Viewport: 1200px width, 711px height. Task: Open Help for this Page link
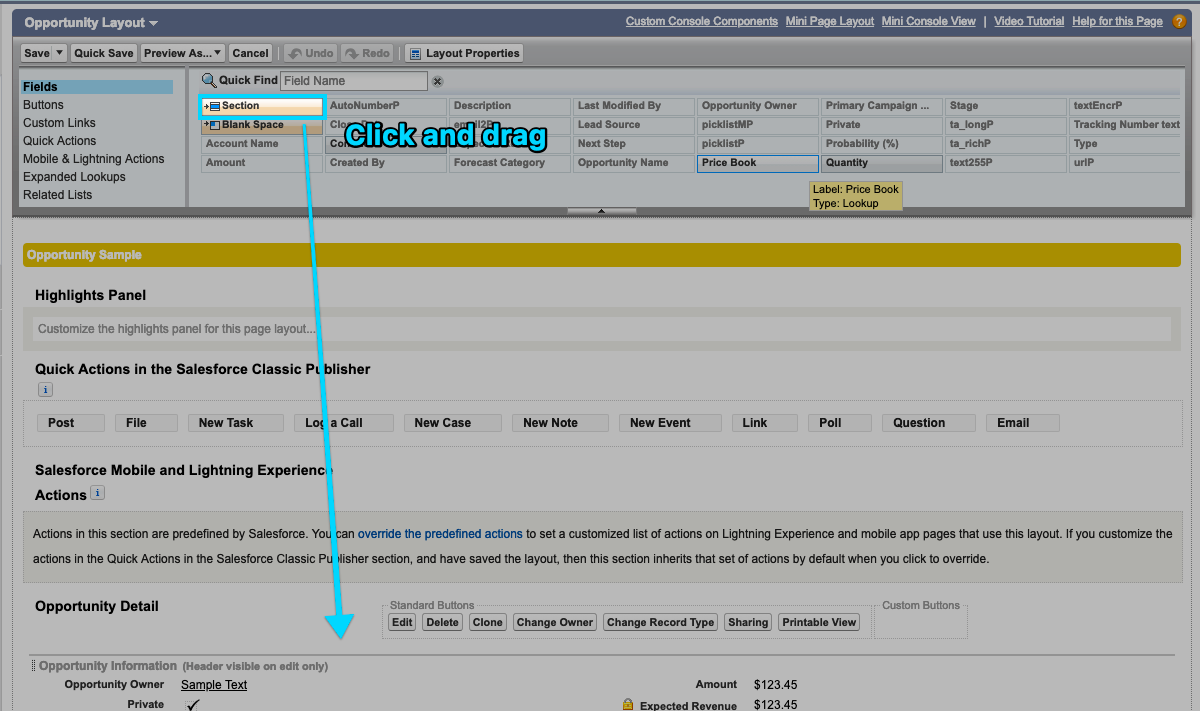click(1117, 21)
